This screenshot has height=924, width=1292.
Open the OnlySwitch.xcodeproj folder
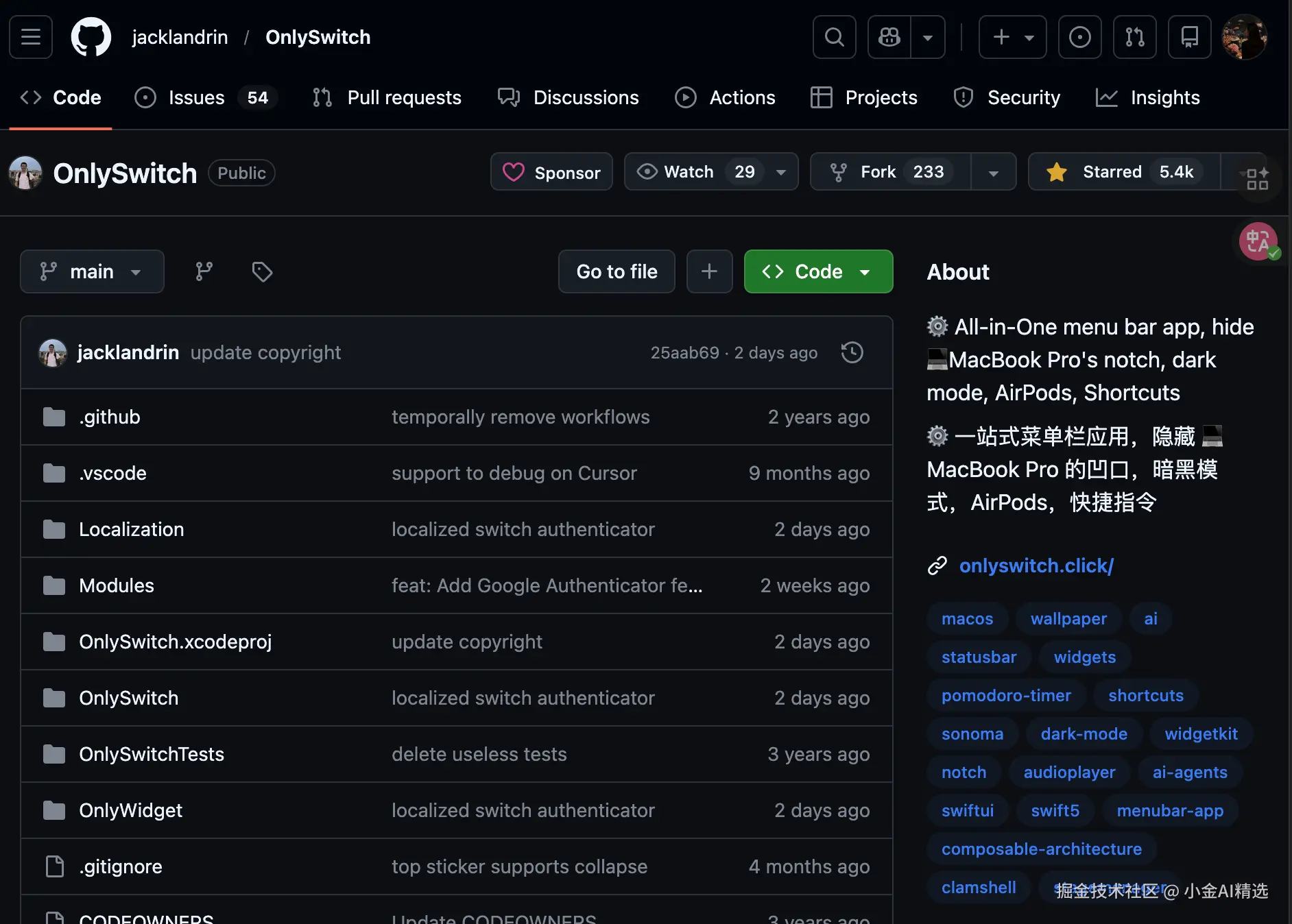[x=176, y=642]
